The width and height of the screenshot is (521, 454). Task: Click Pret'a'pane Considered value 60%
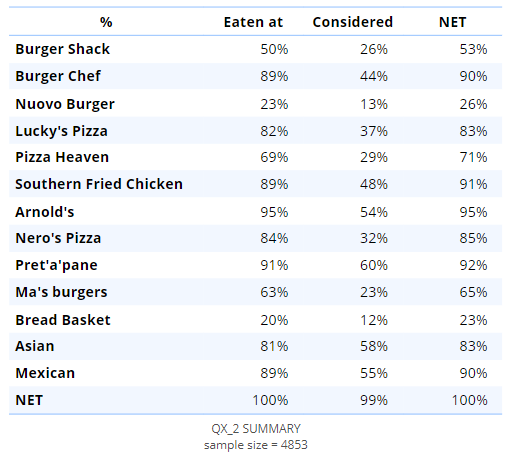click(x=374, y=265)
